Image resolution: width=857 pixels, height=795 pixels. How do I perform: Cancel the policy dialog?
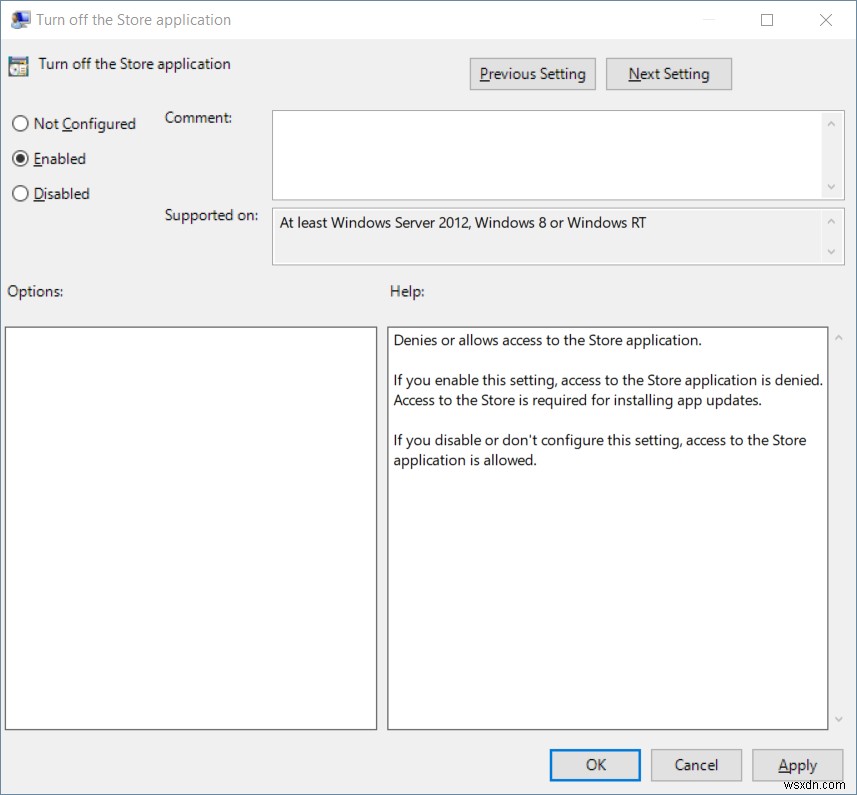click(x=696, y=765)
